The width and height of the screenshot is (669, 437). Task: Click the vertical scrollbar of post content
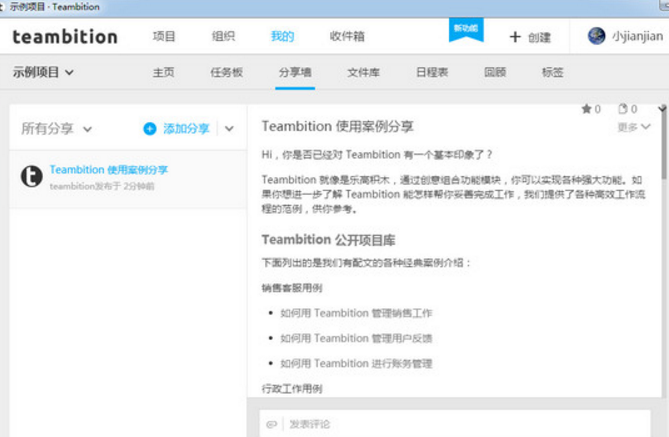[665, 145]
